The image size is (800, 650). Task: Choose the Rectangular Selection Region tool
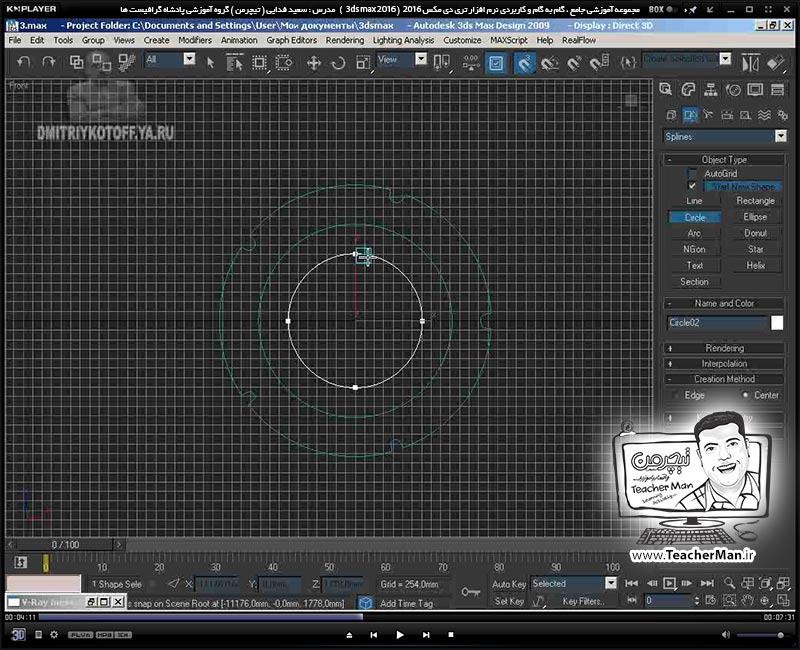point(259,63)
